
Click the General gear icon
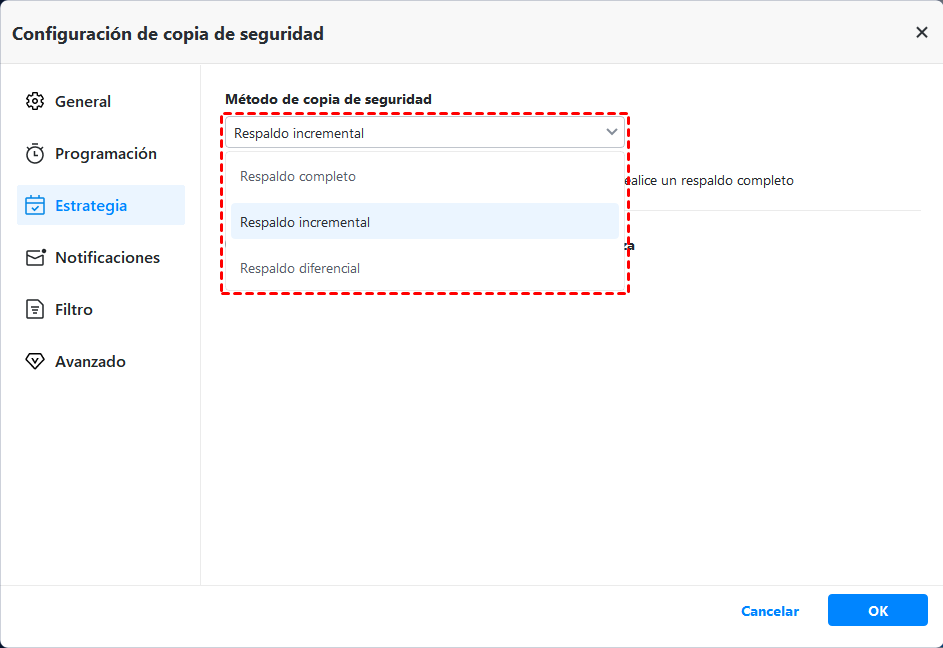pyautogui.click(x=35, y=102)
